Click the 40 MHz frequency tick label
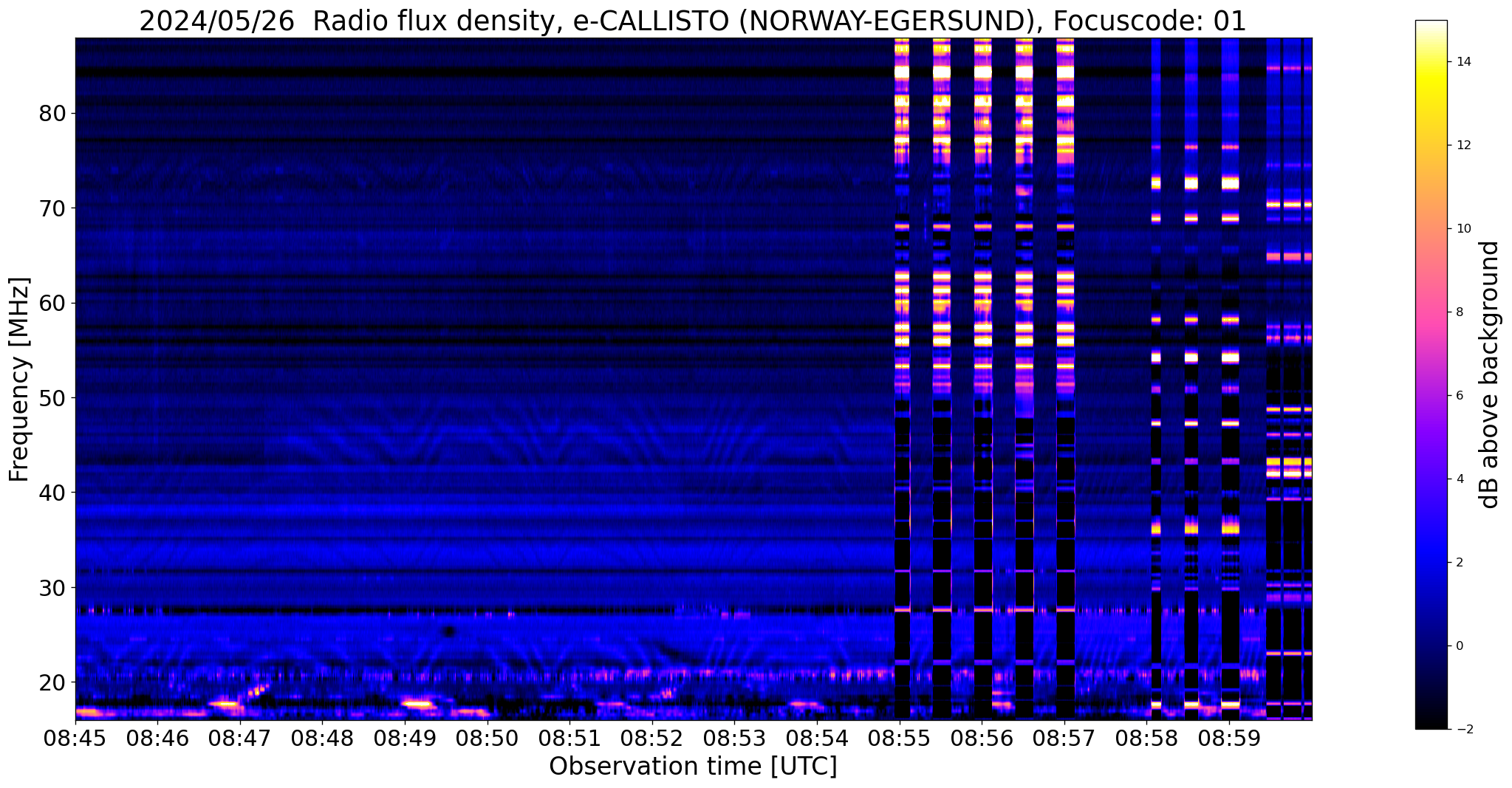1512x788 pixels. tap(52, 492)
